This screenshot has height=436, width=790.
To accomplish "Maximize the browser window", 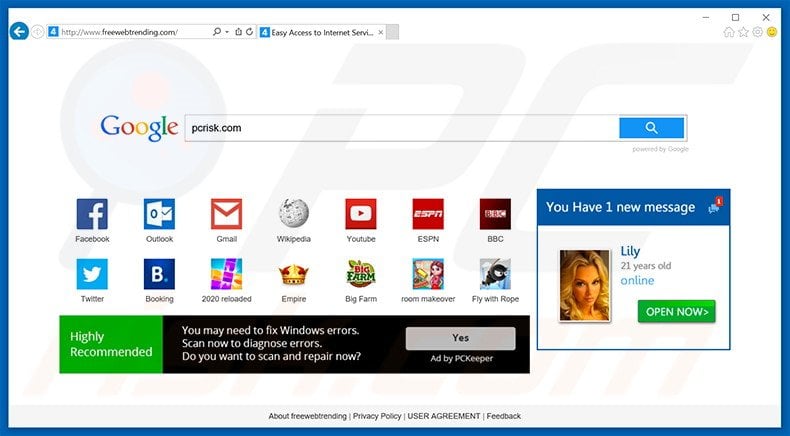I will 736,18.
